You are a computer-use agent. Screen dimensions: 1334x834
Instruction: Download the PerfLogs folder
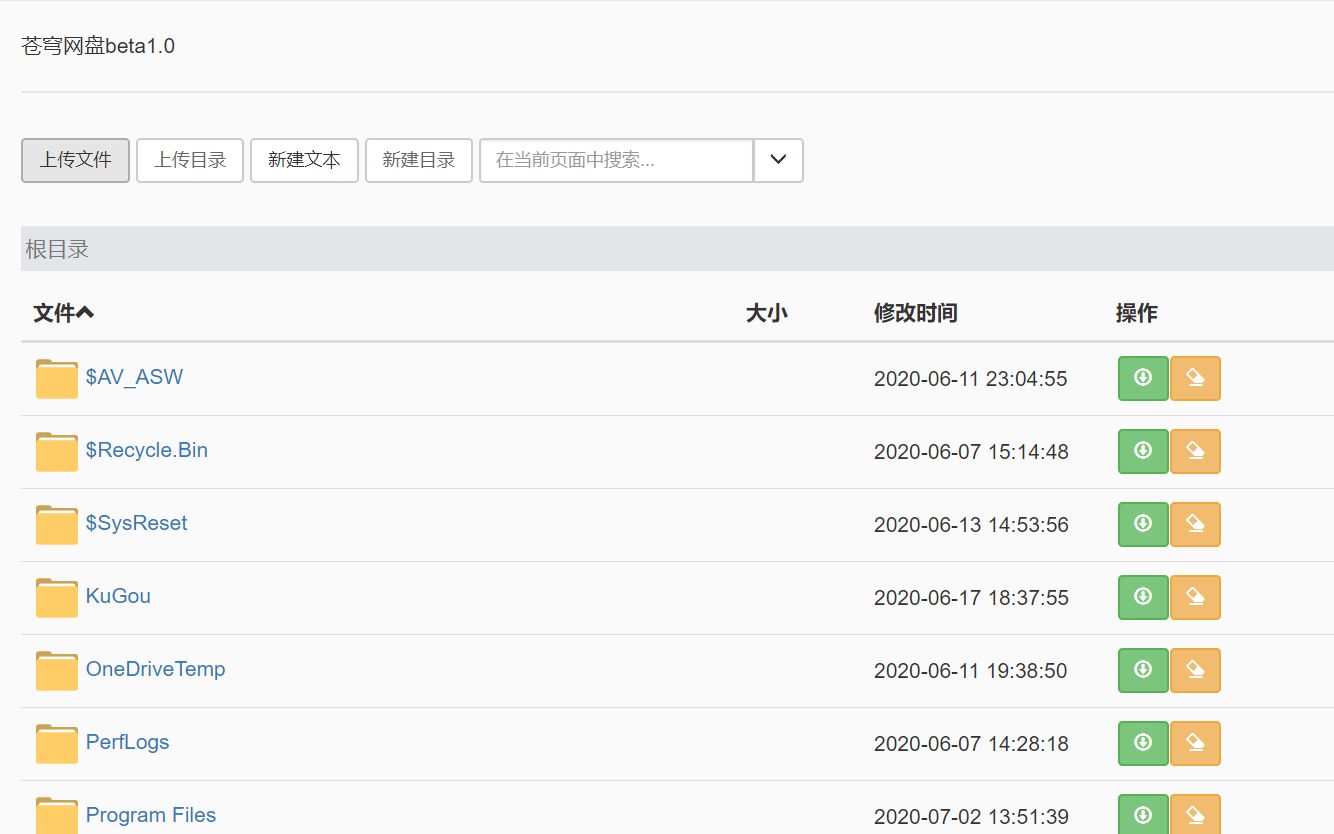pyautogui.click(x=1143, y=743)
